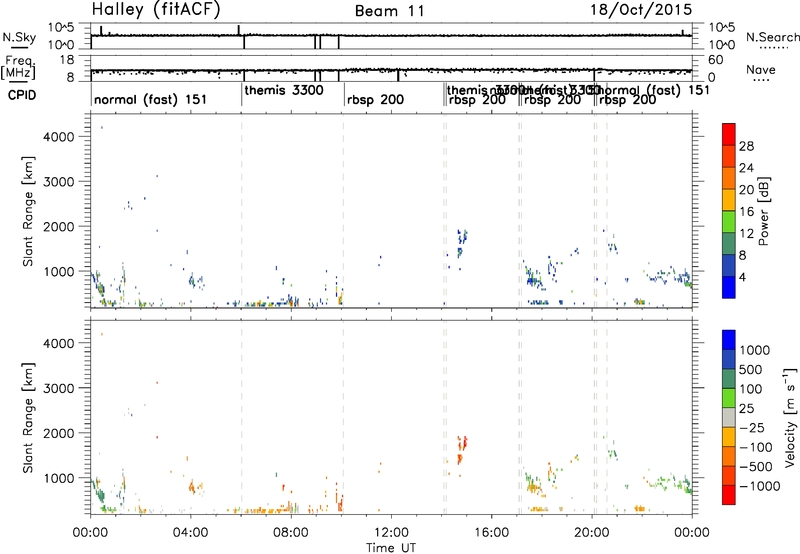Click the blue power cluster near 15:00
Screen dimensions: 800x554
coord(462,243)
